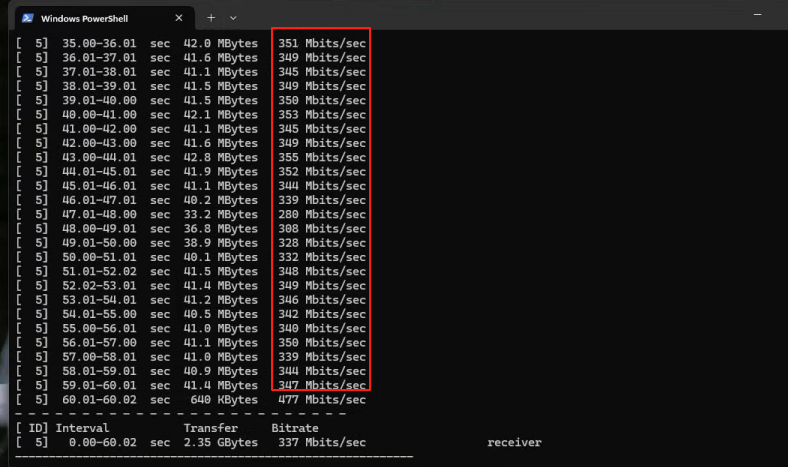The width and height of the screenshot is (788, 467).
Task: Click the 40.2 MBytes transfer value
Action: coord(220,200)
